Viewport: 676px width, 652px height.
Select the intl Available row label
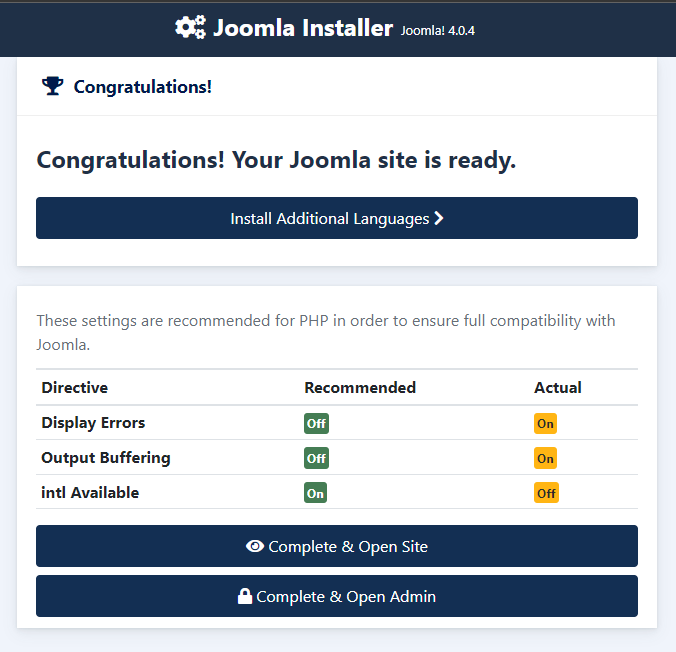(x=90, y=492)
